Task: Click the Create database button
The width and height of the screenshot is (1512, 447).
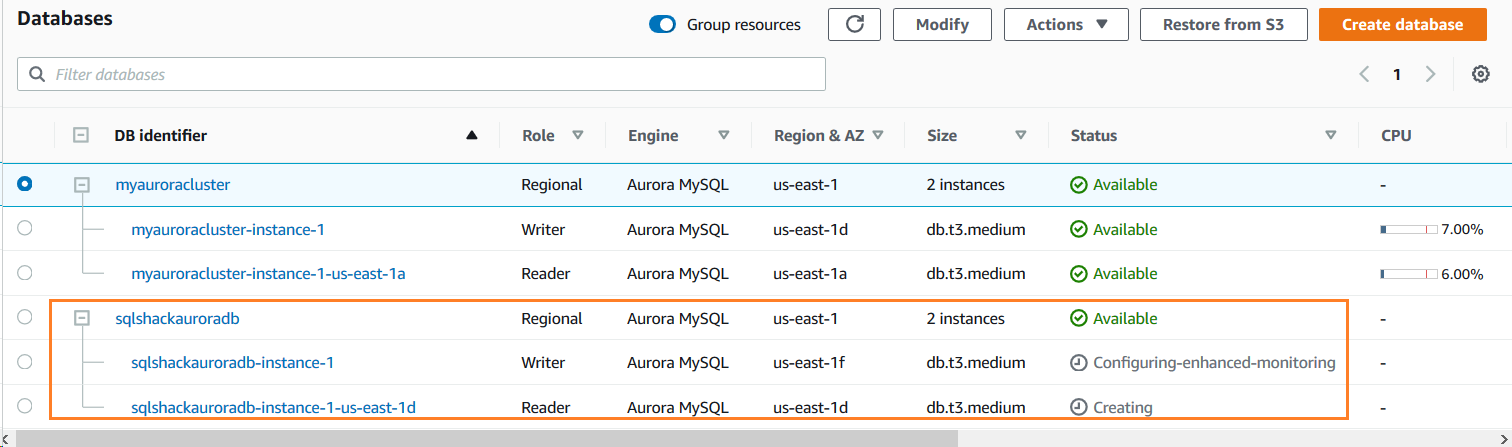Action: coord(1401,25)
